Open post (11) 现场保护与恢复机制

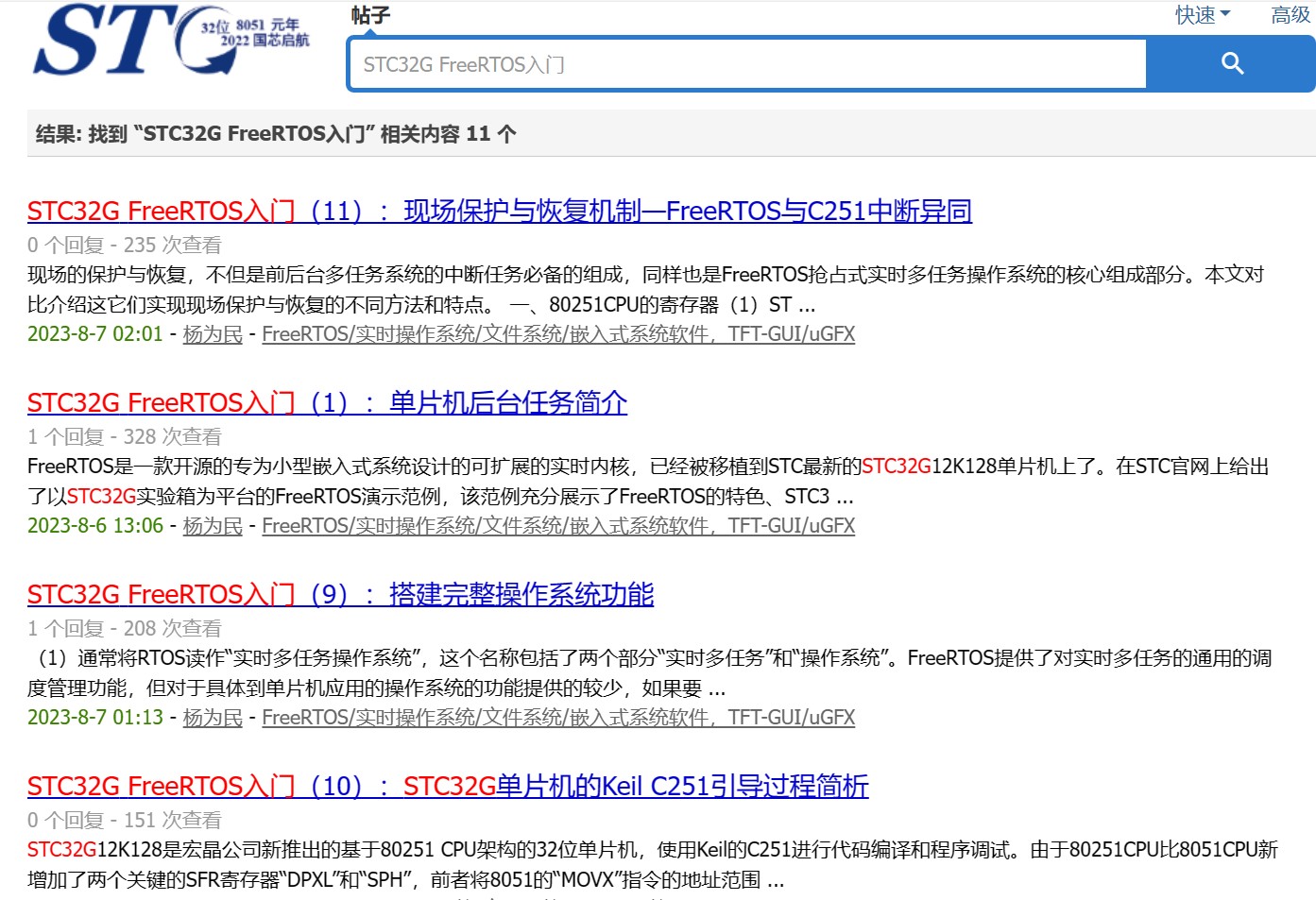coord(500,211)
